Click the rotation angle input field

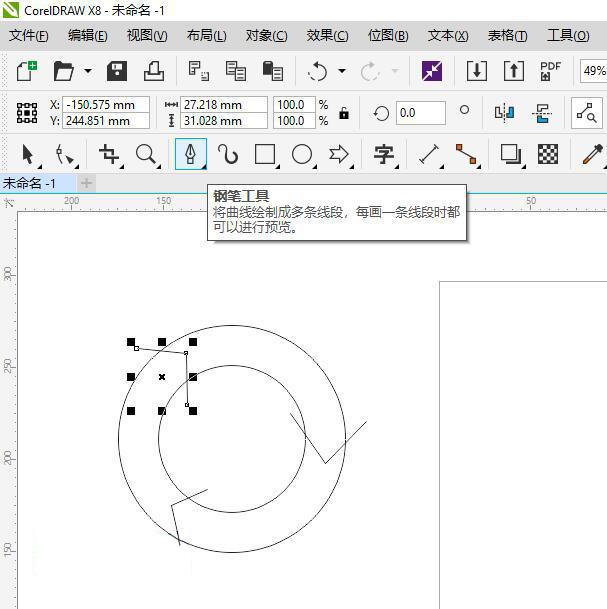[420, 113]
